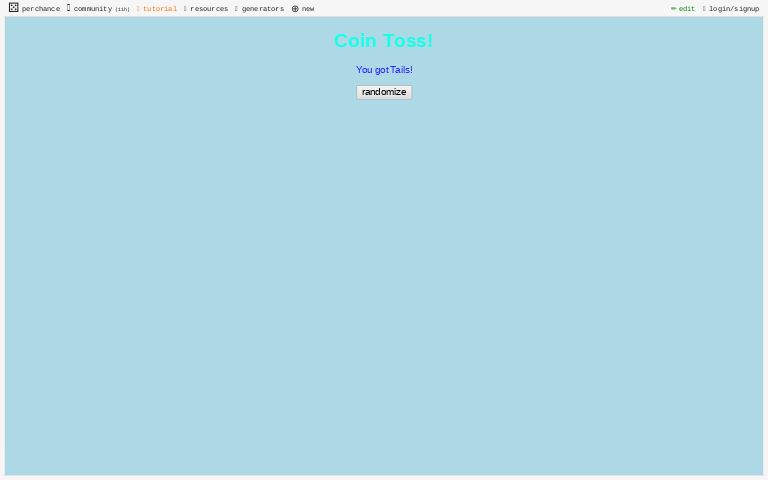
Task: Open the login/signup link
Action: [734, 9]
